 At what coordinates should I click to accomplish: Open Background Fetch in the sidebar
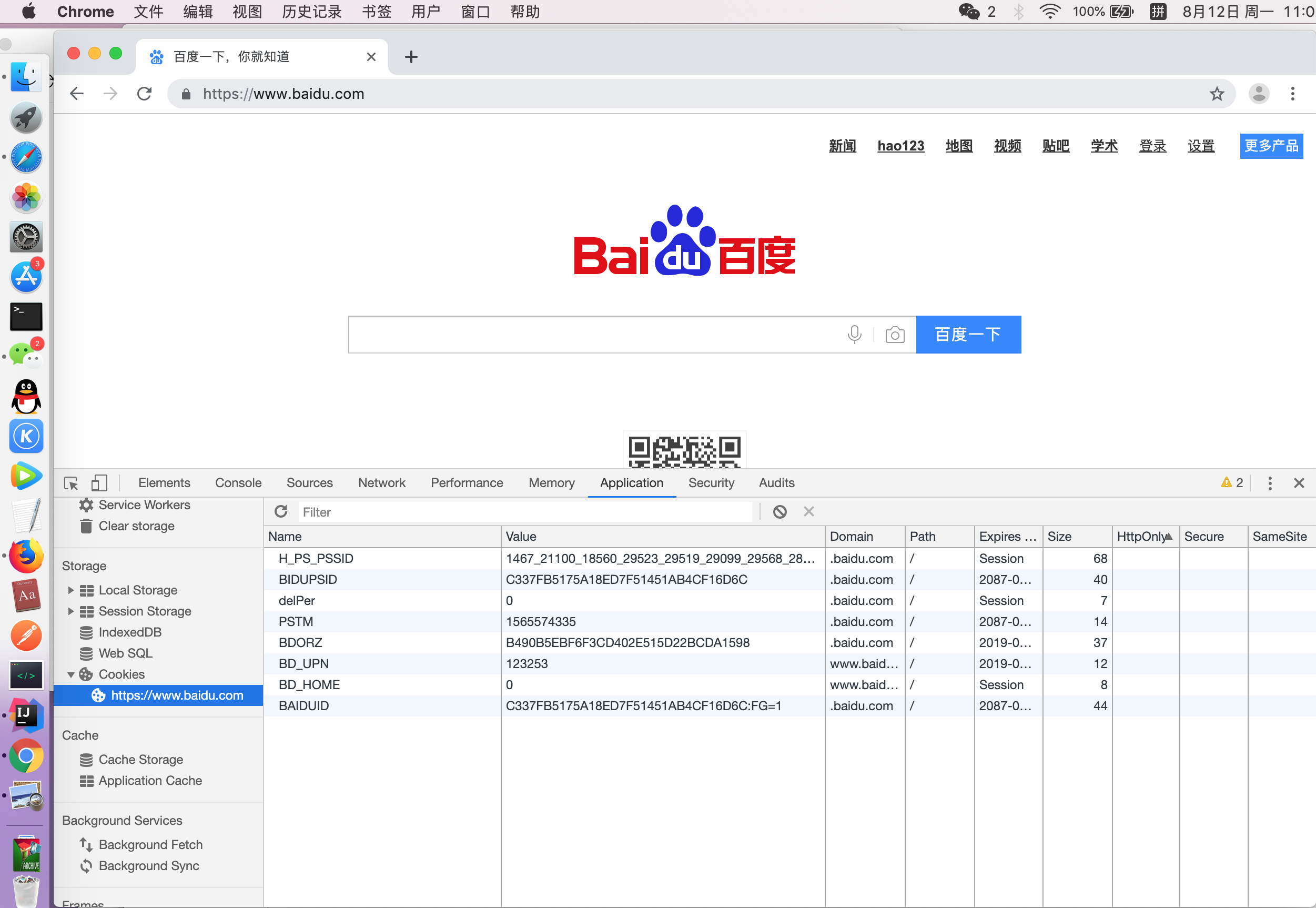(150, 844)
